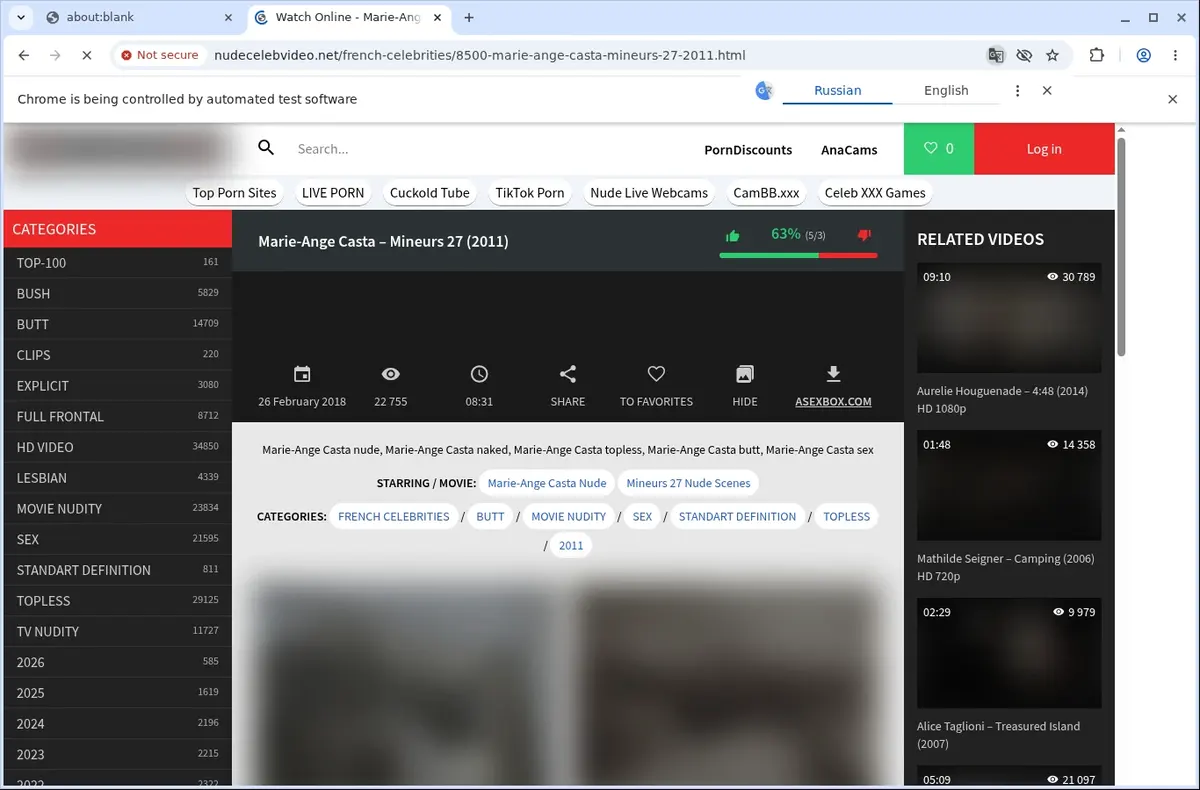Select 2026 in the categories list

117,662
